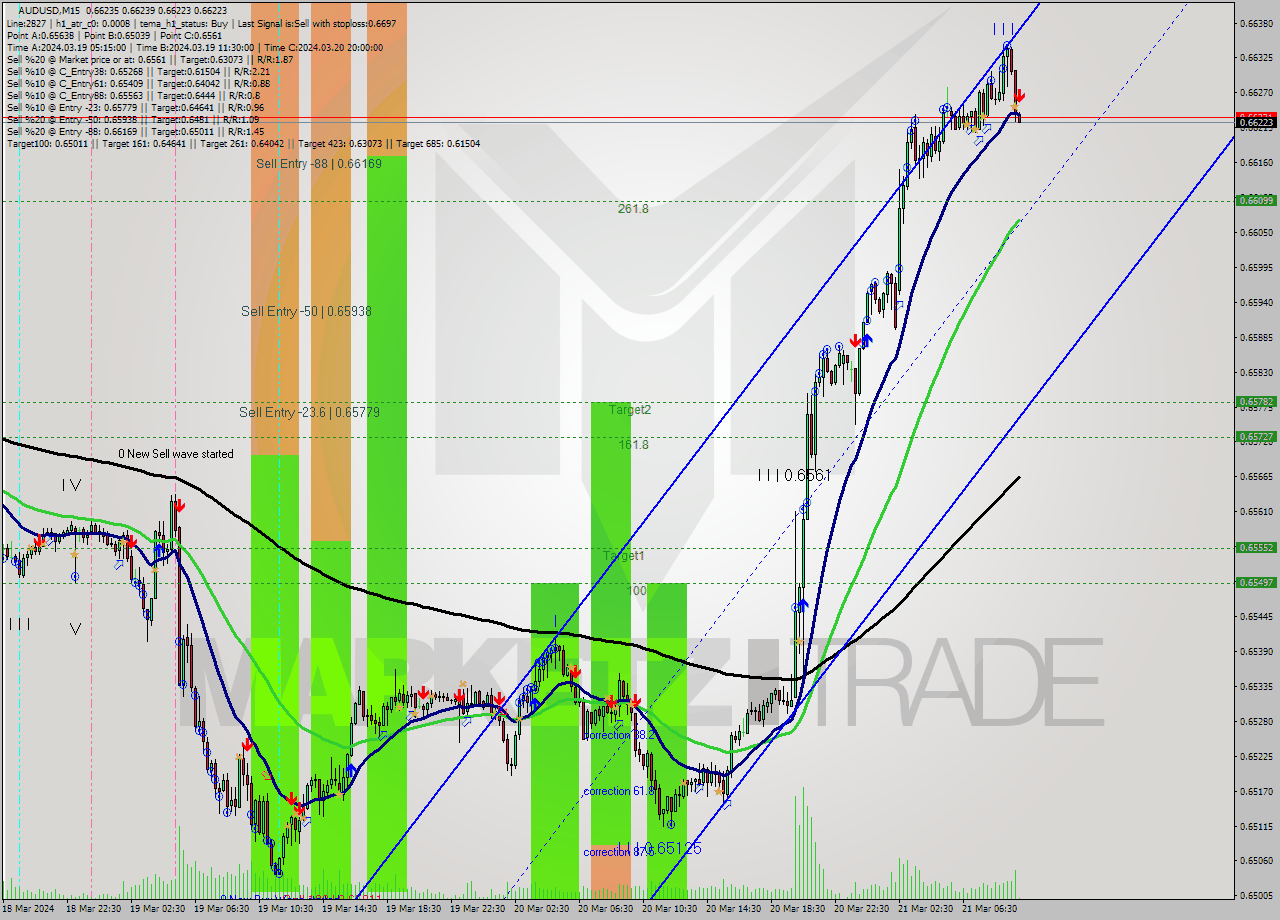Click the '18 Mar 2024' time axis label

coord(28,909)
